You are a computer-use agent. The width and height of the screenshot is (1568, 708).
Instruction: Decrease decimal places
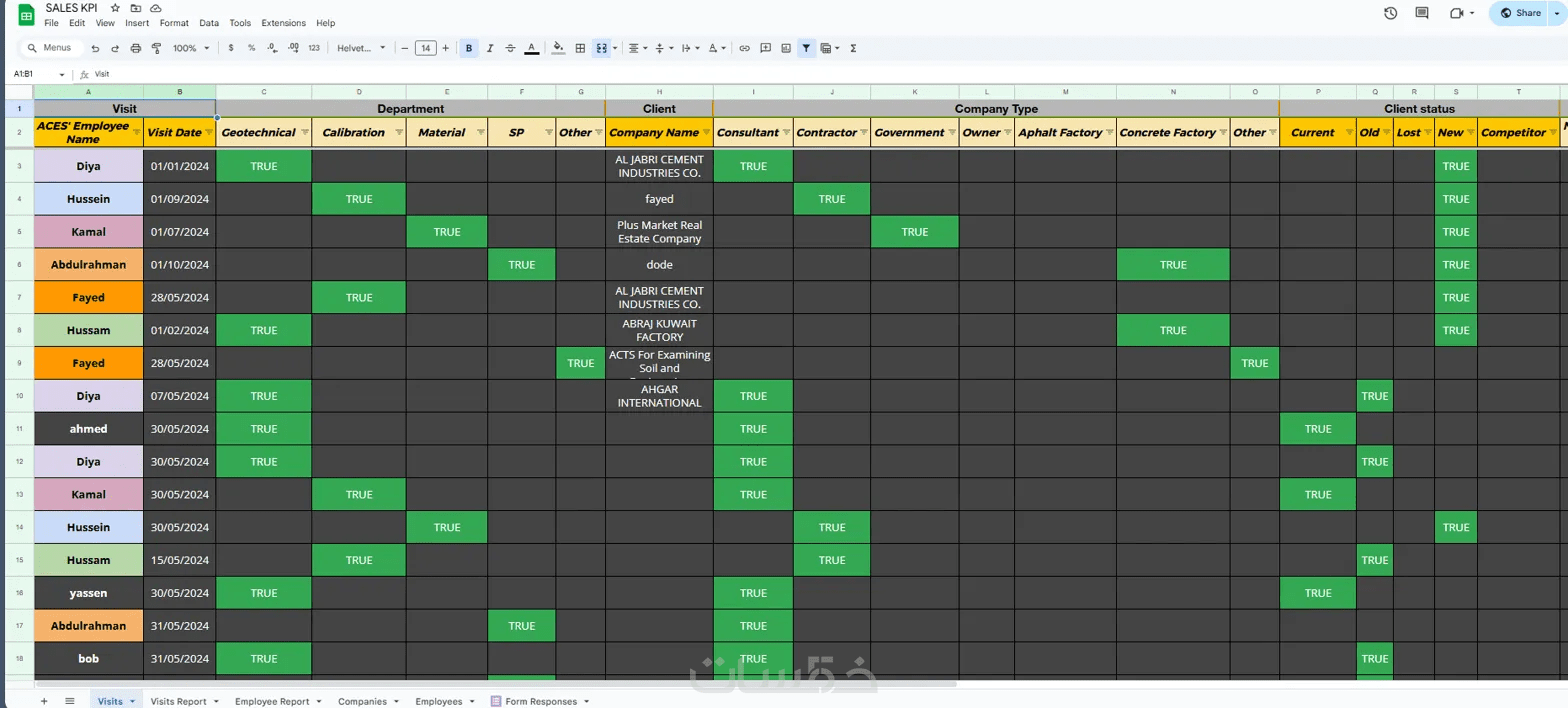tap(272, 48)
